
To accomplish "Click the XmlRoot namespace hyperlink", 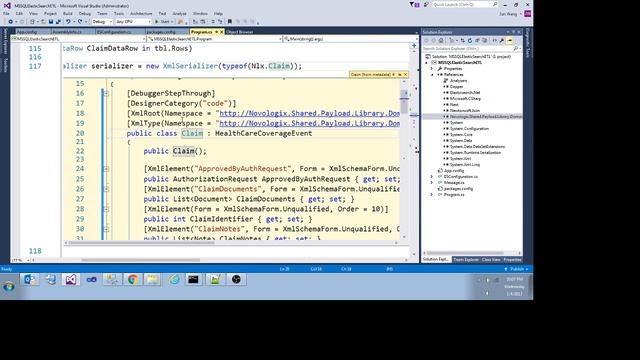I will pyautogui.click(x=309, y=113).
